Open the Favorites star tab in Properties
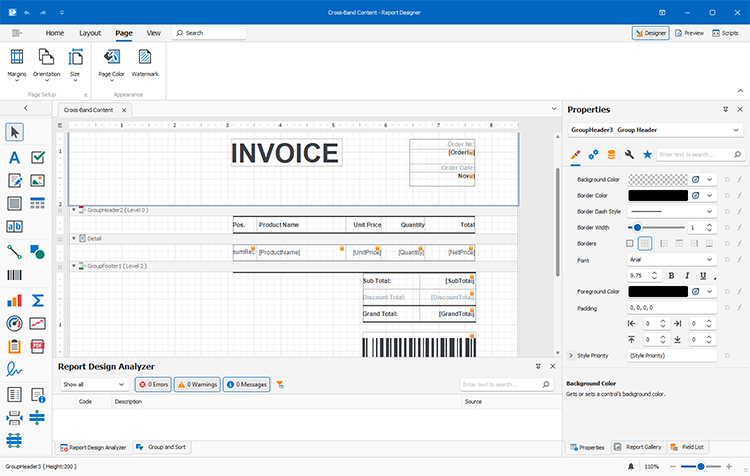Image resolution: width=750 pixels, height=476 pixels. pos(647,155)
